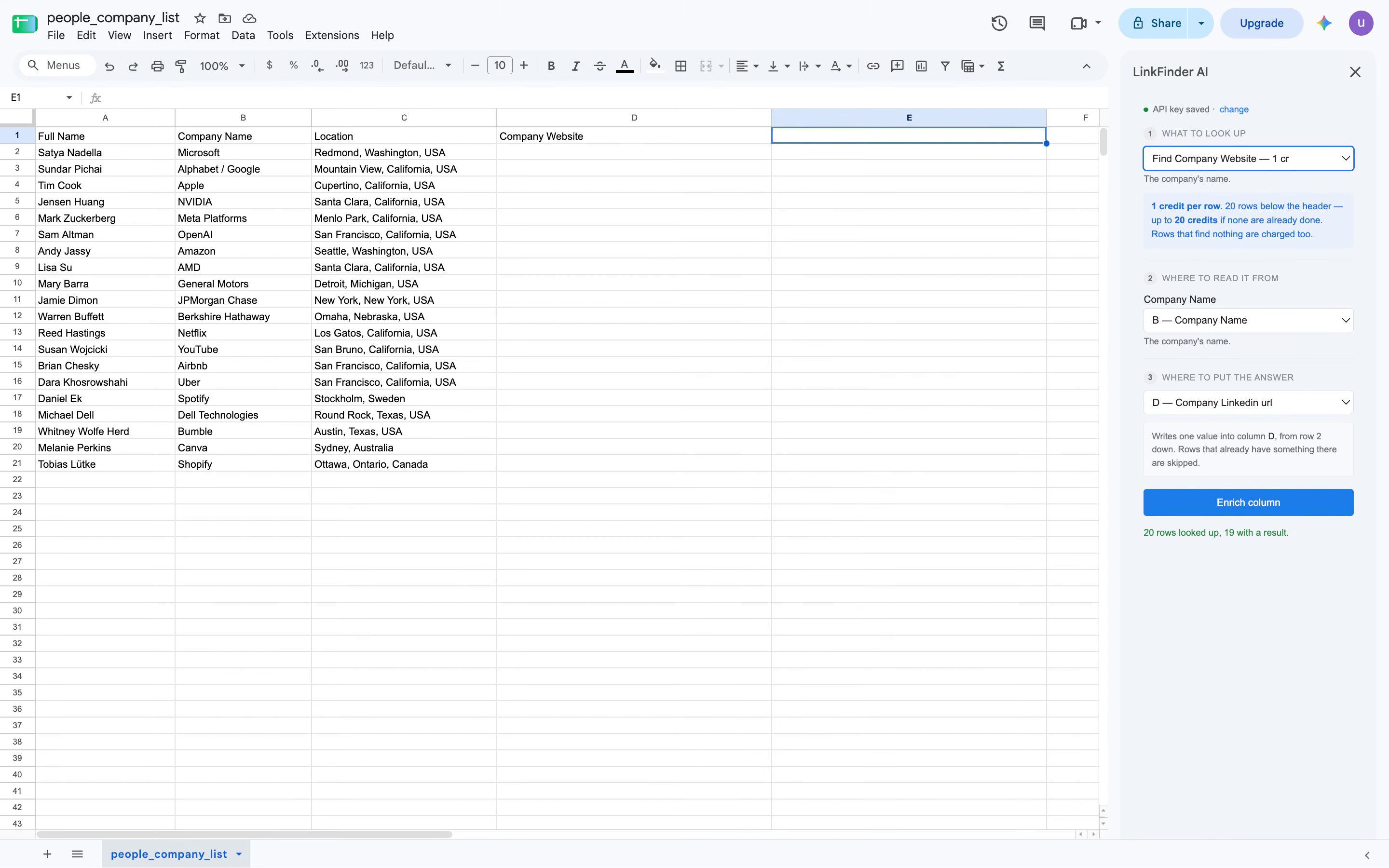Screen dimensions: 1389x868
Task: Open Find Company Website lookup dropdown
Action: [1248, 159]
